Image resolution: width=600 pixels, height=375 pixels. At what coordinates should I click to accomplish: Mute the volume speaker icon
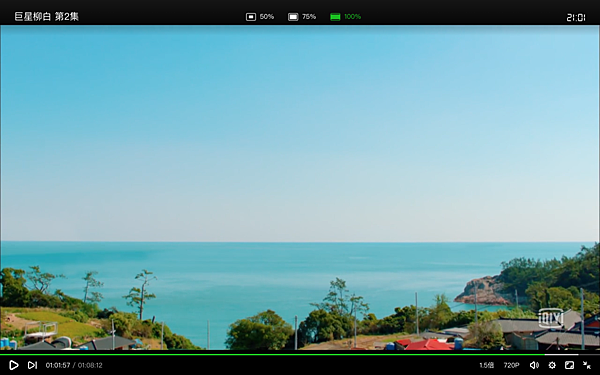534,365
